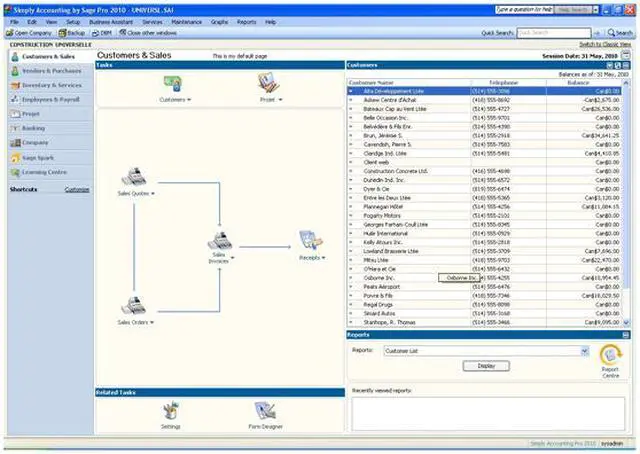Open the Edit menu

tap(32, 22)
